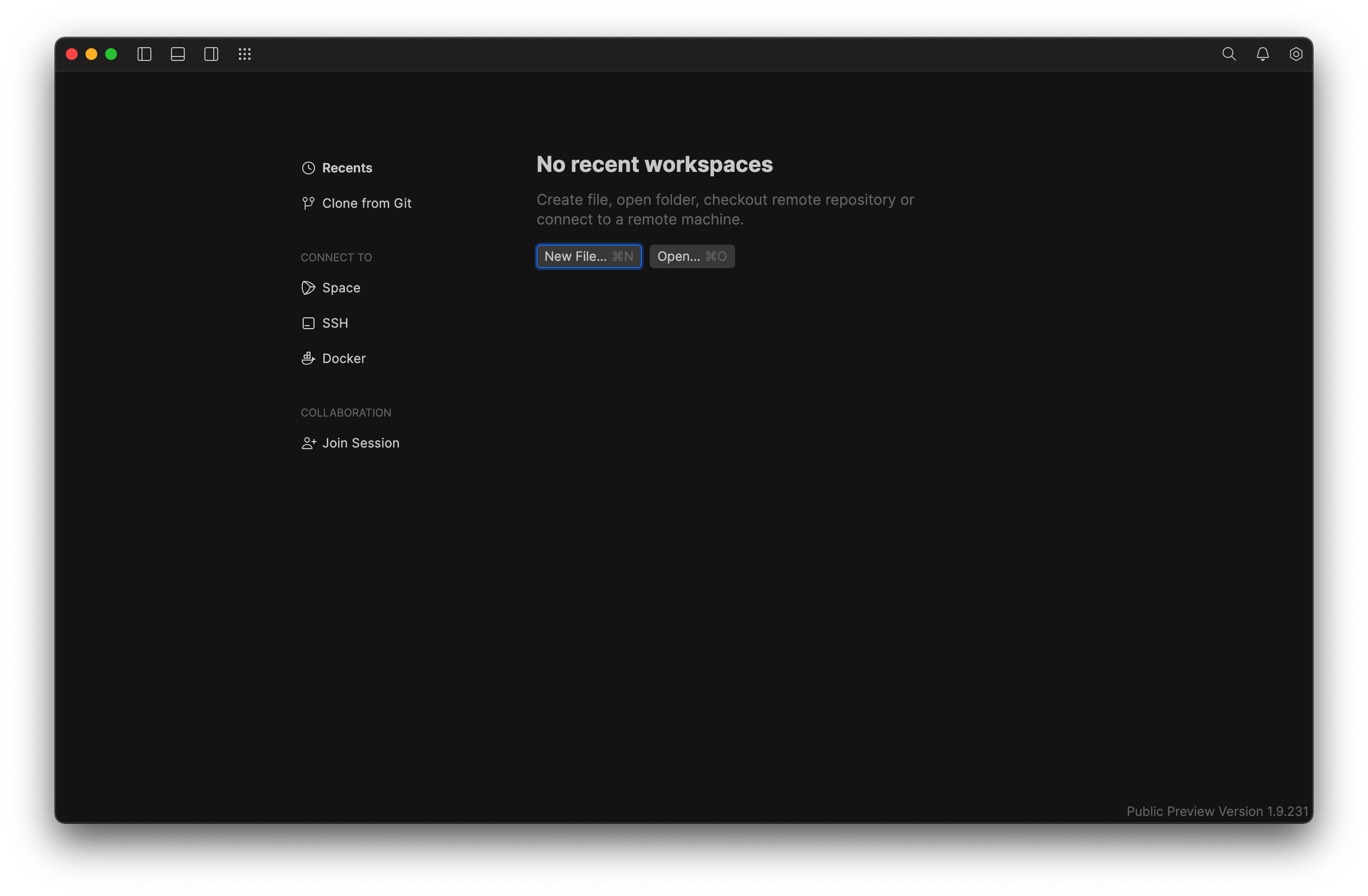
Task: Toggle the right panel visibility icon
Action: coord(211,54)
